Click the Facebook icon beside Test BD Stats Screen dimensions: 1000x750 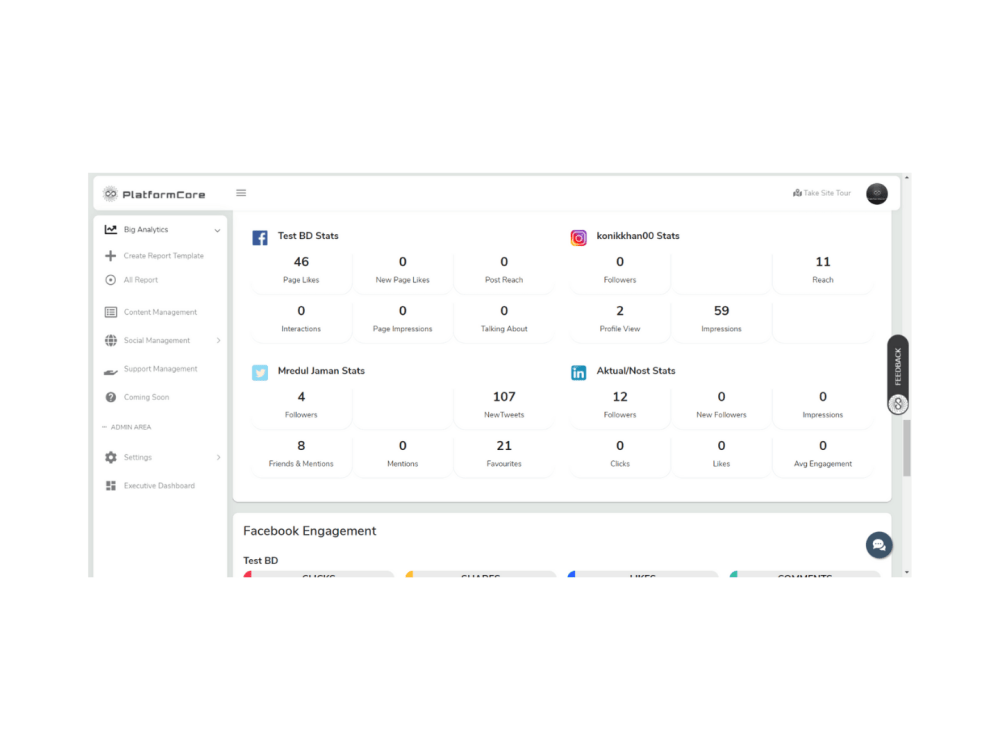[x=260, y=238]
